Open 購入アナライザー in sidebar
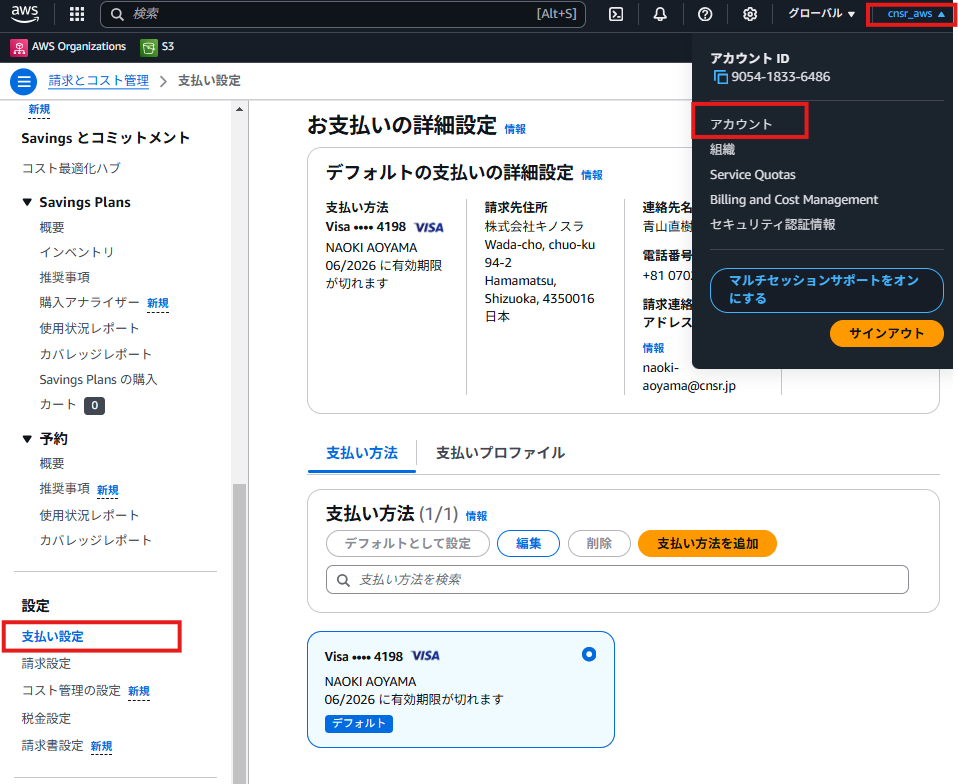This screenshot has height=784, width=958. (89, 303)
